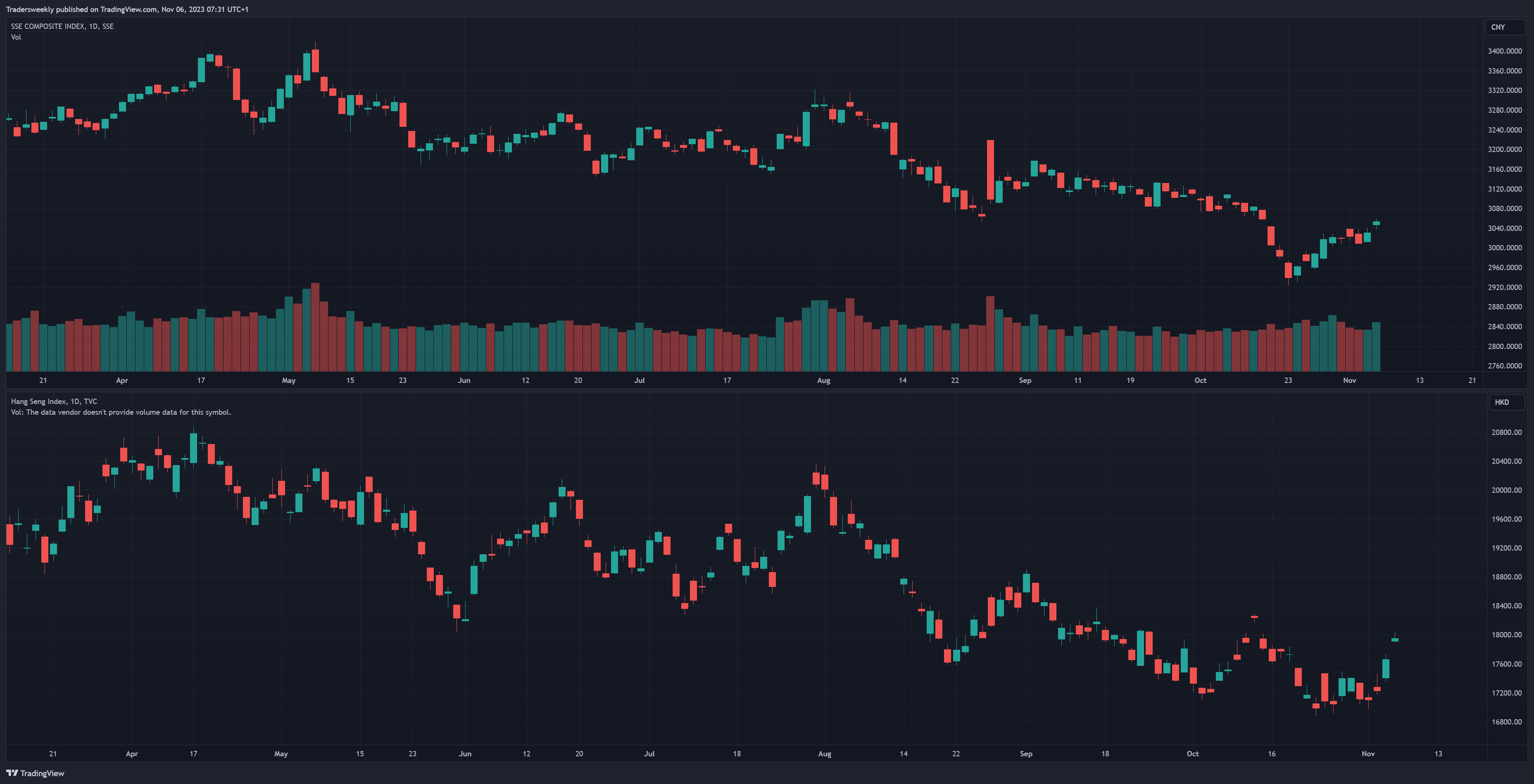Viewport: 1534px width, 784px height.
Task: Click the 2880.0000 price label
Action: click(x=1505, y=306)
